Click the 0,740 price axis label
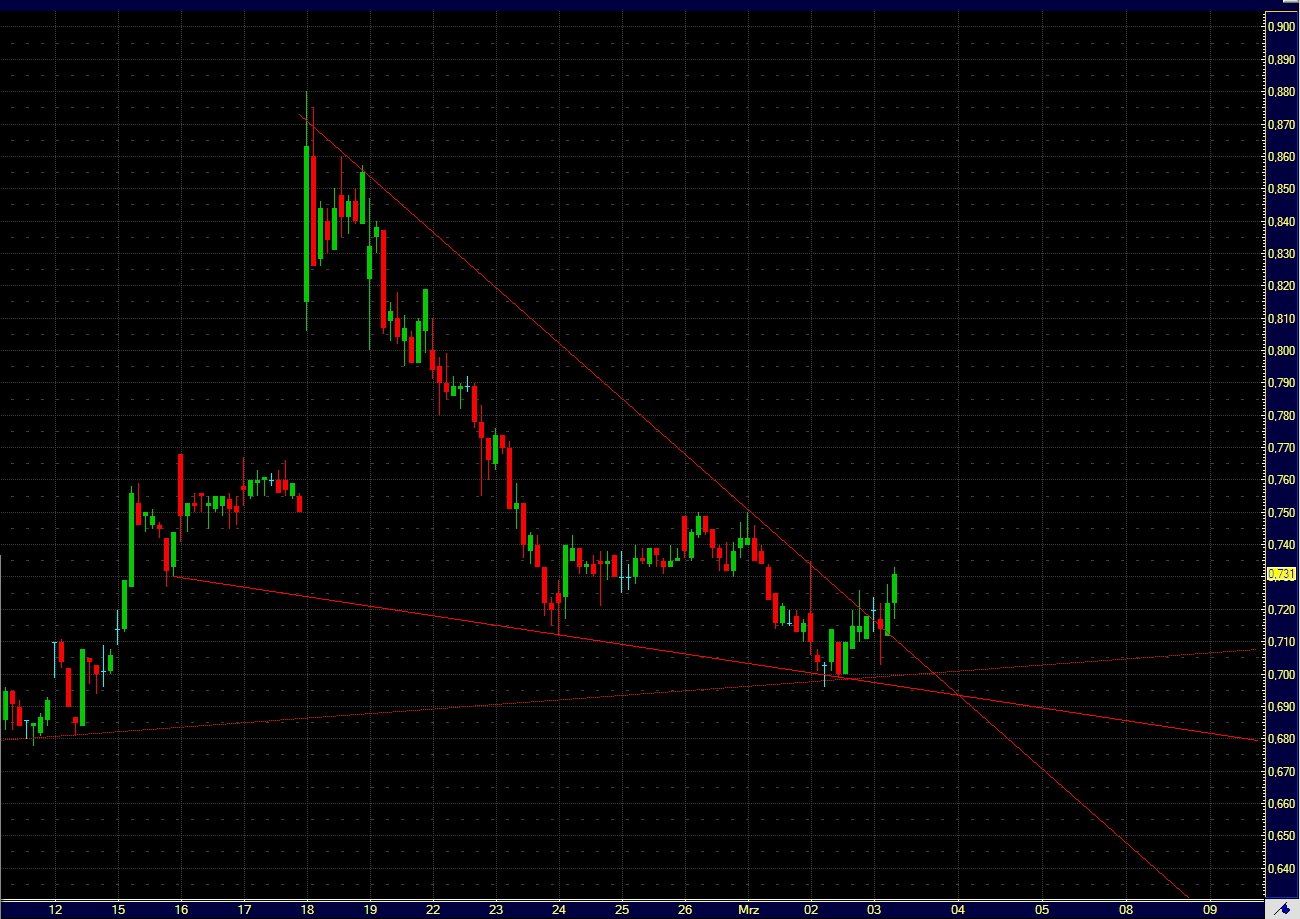The image size is (1300, 919). (1281, 545)
